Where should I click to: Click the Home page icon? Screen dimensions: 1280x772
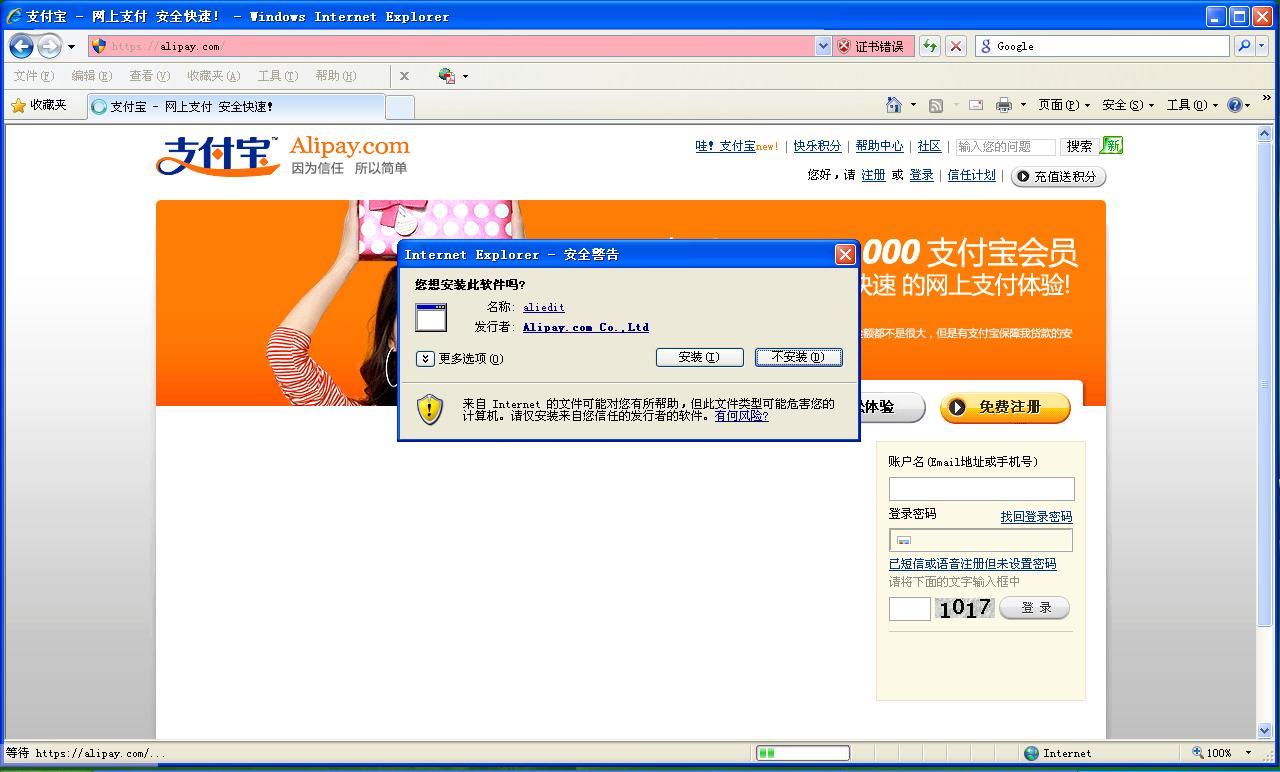point(894,105)
